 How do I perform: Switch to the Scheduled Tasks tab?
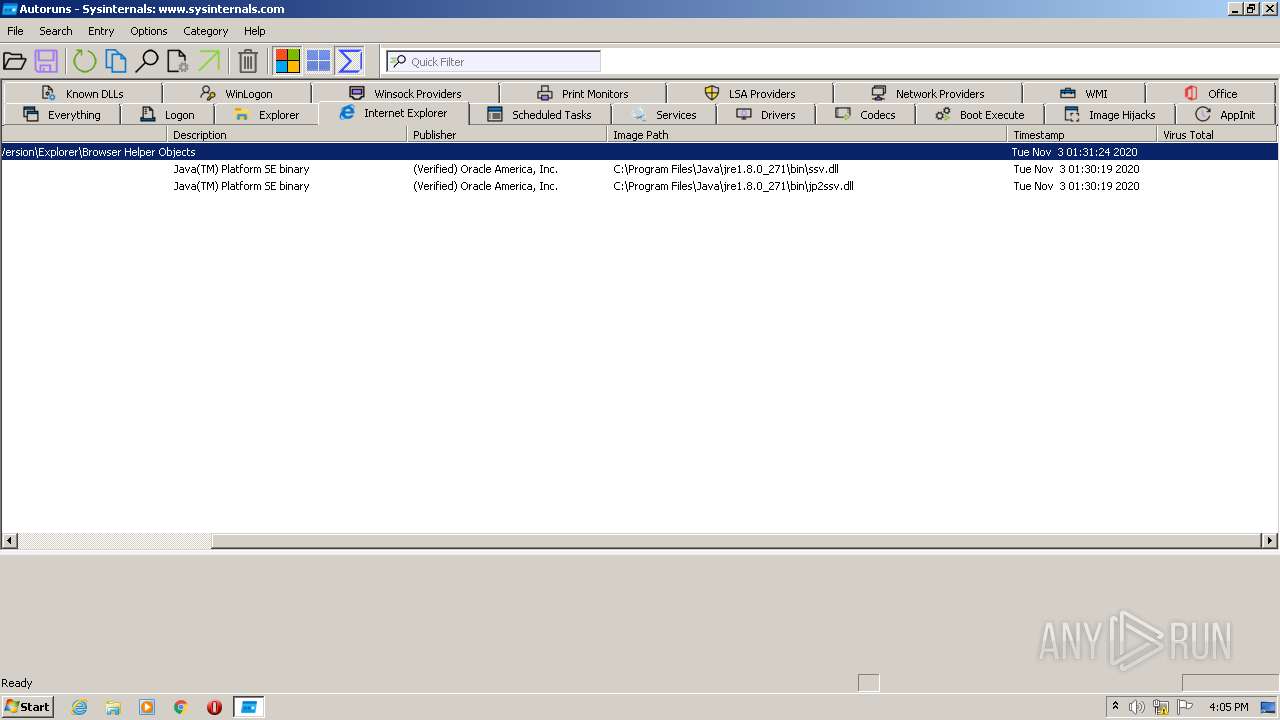[x=539, y=114]
